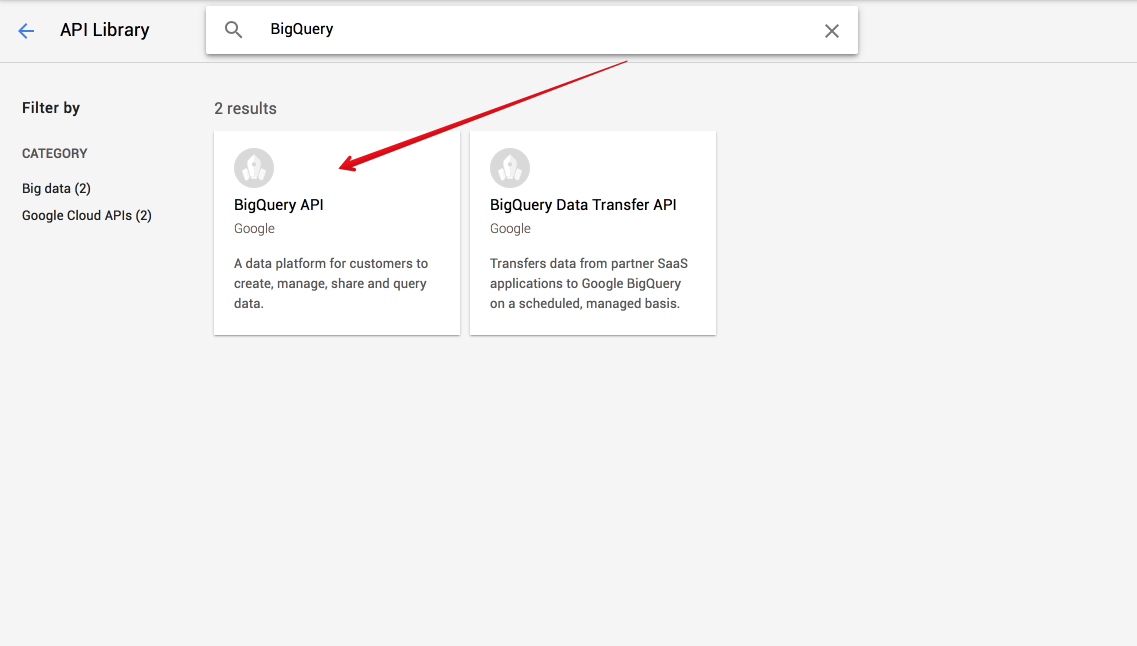This screenshot has height=646, width=1137.
Task: Click Google publisher under Data Transfer API
Action: [510, 228]
